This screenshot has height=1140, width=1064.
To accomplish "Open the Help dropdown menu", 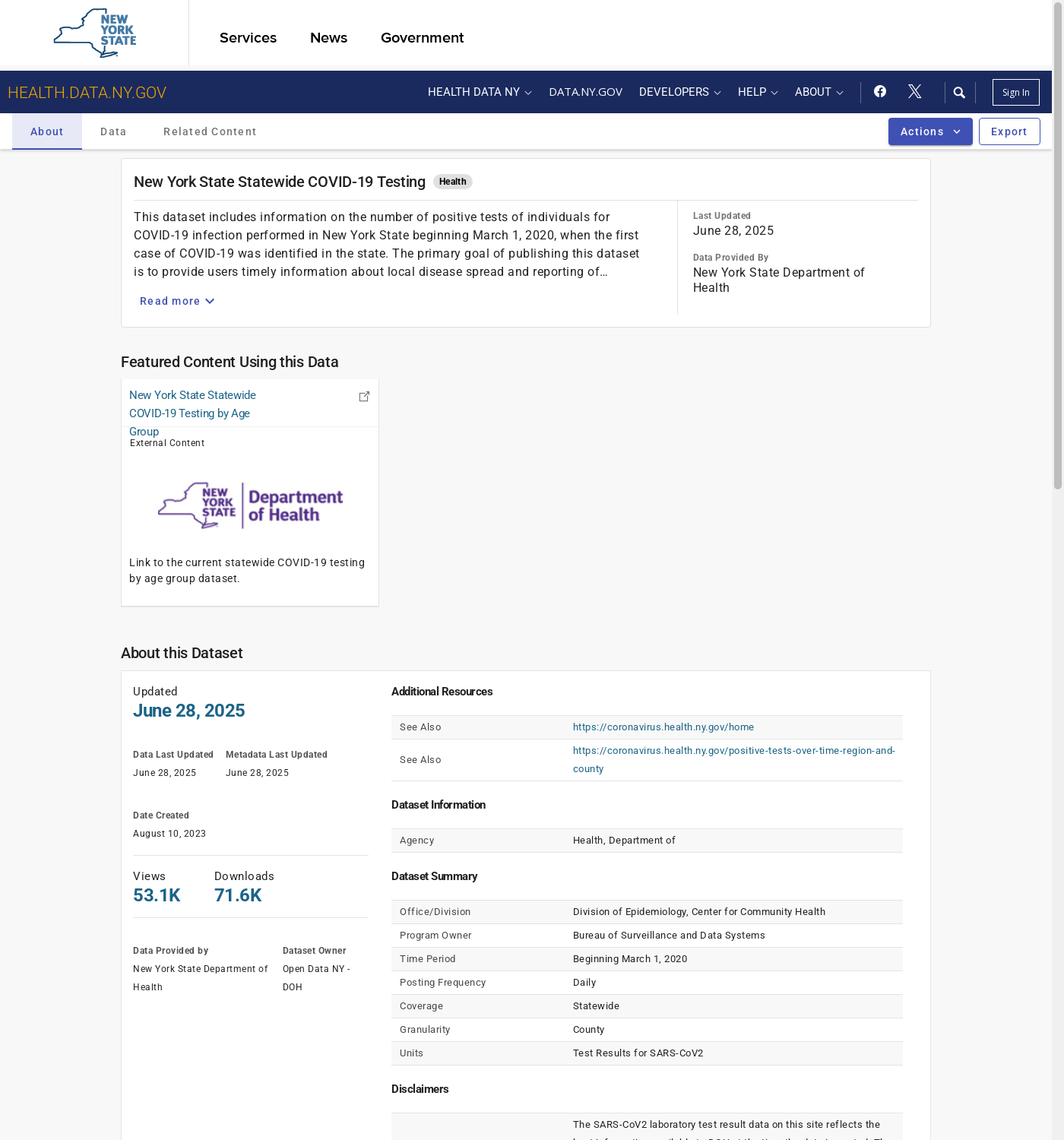I will (758, 92).
